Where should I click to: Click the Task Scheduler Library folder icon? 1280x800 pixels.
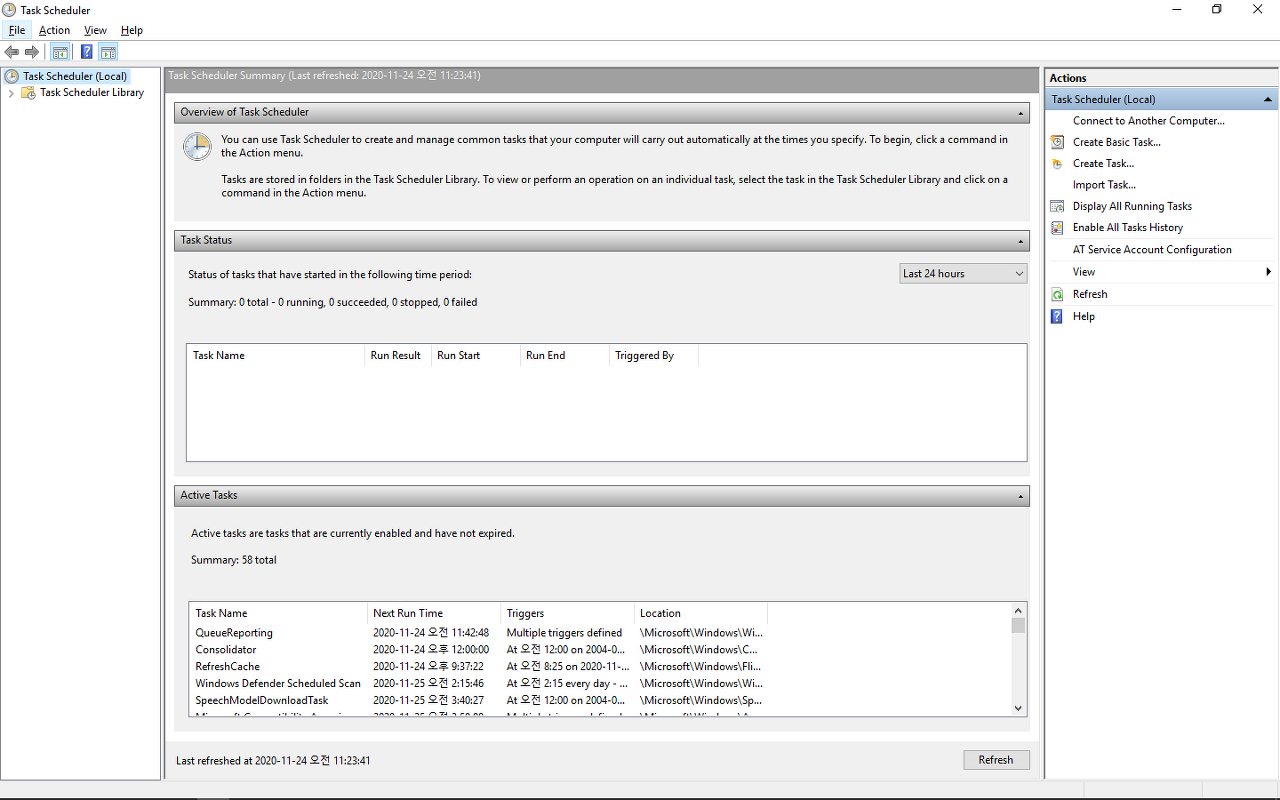point(28,92)
